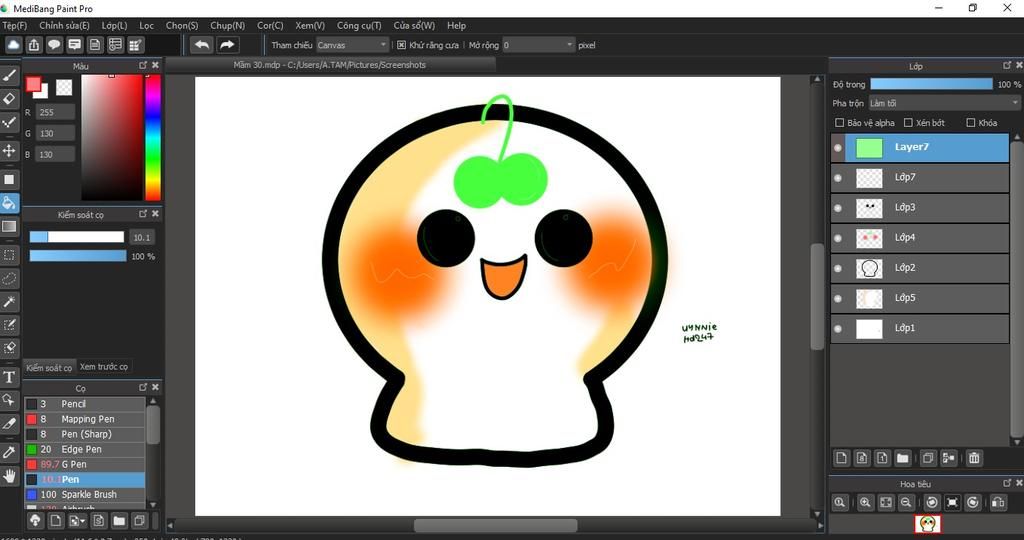Select the Hand pan tool
Screen dimensions: 1024x540
pyautogui.click(x=9, y=475)
